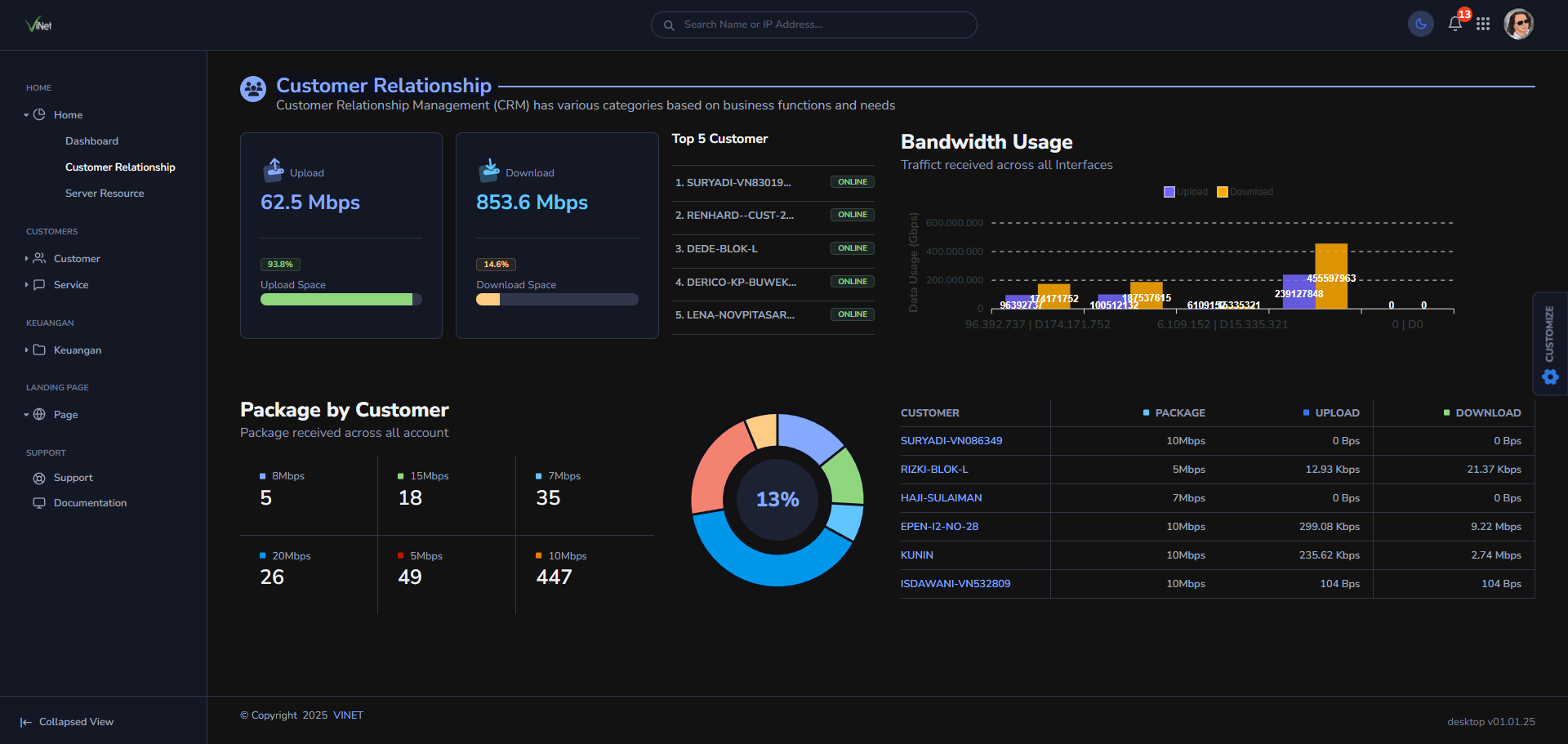
Task: Toggle Upload series in chart legend
Action: [x=1185, y=192]
